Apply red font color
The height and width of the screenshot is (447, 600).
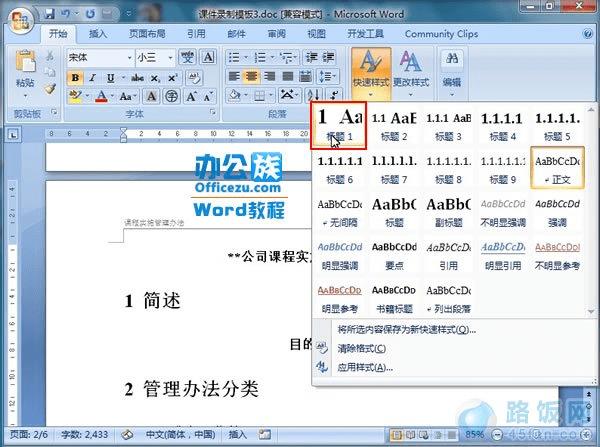point(101,96)
